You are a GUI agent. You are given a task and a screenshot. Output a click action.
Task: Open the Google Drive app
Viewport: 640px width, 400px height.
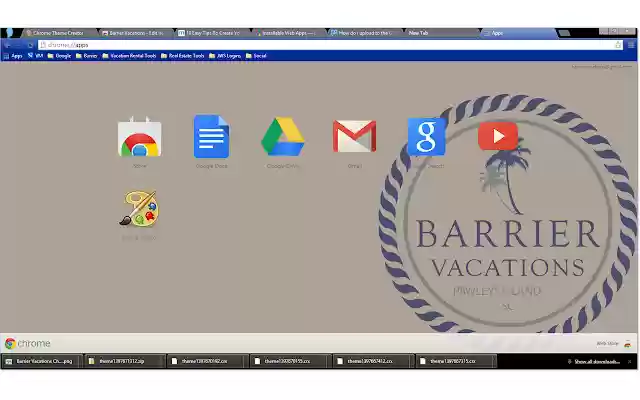pos(283,137)
